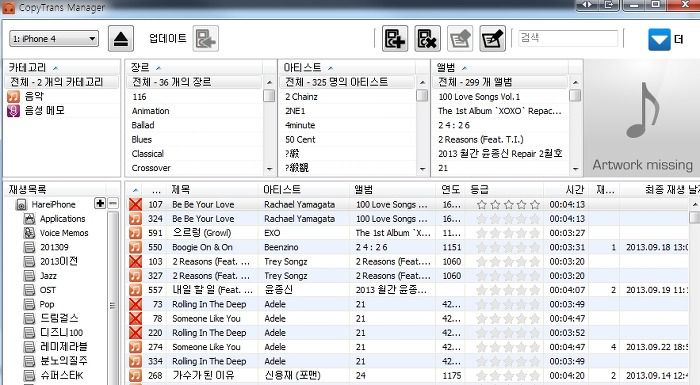Open the Voice Memos playlist icon

29,233
